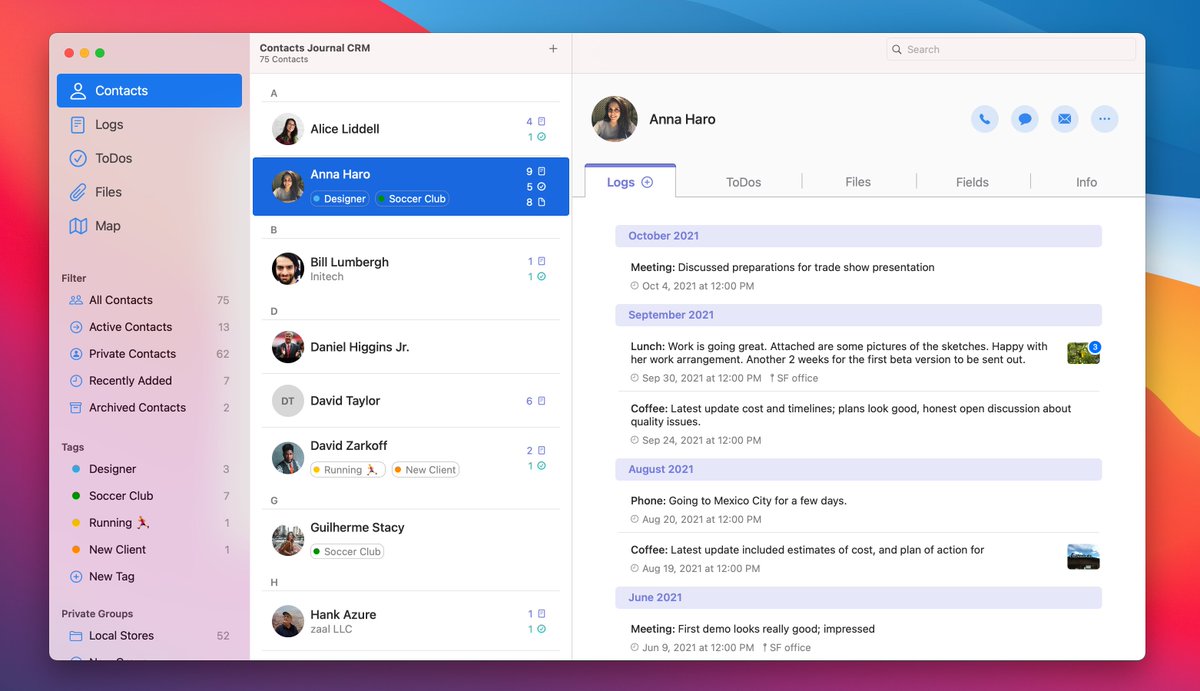The height and width of the screenshot is (691, 1200).
Task: Click David Zarkoff's New Client tag
Action: coord(425,470)
